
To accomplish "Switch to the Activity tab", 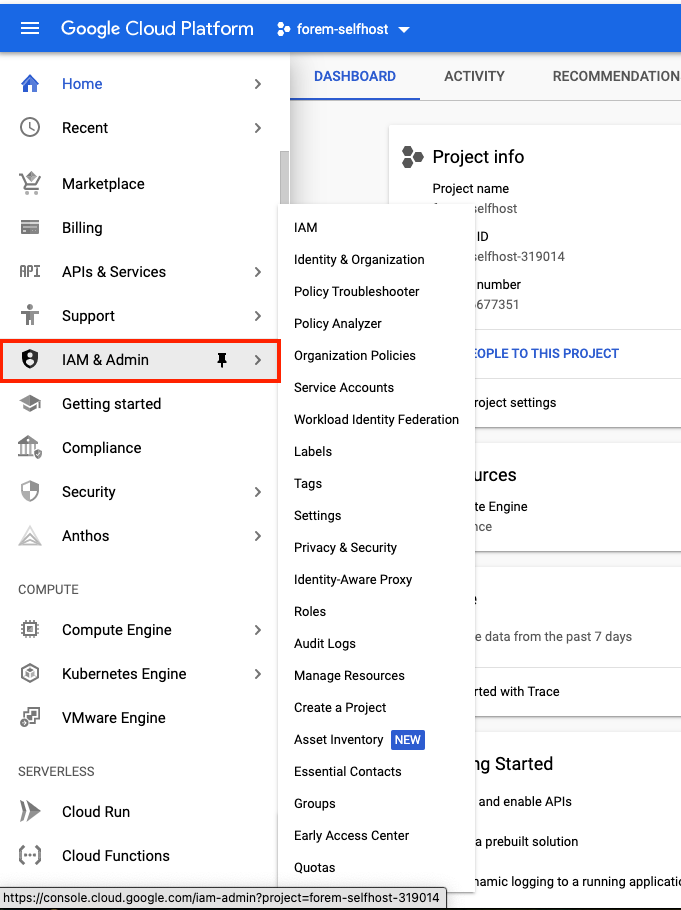I will point(474,76).
